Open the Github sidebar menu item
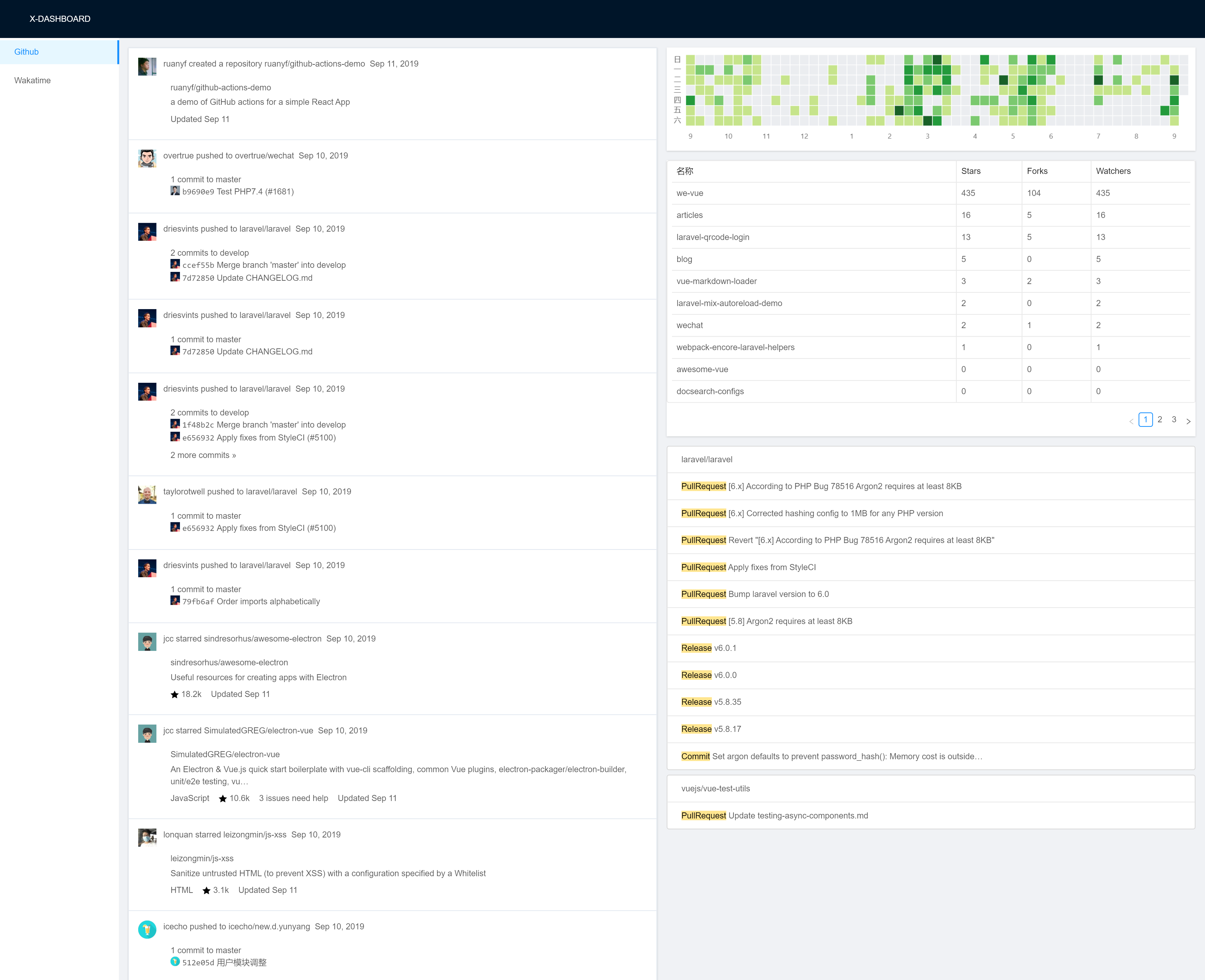 click(x=27, y=52)
